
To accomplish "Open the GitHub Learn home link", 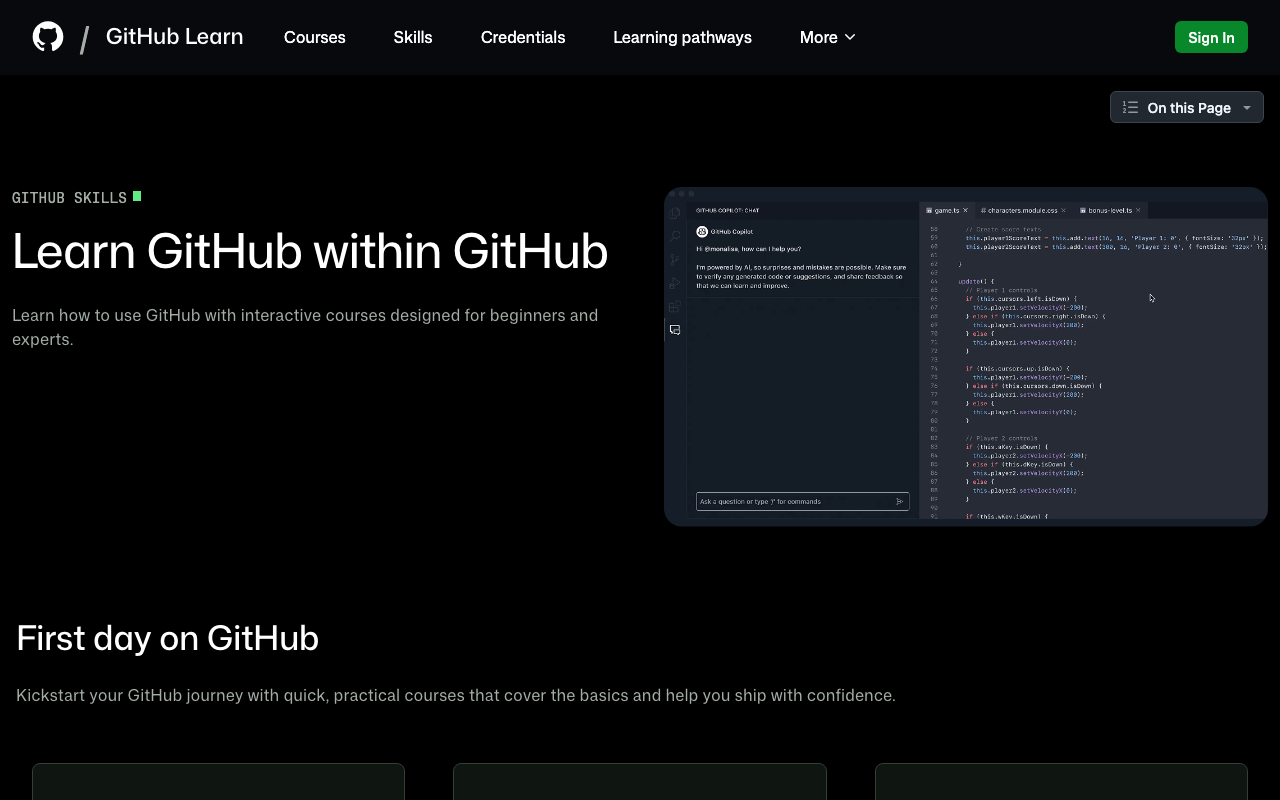I will pyautogui.click(x=174, y=37).
